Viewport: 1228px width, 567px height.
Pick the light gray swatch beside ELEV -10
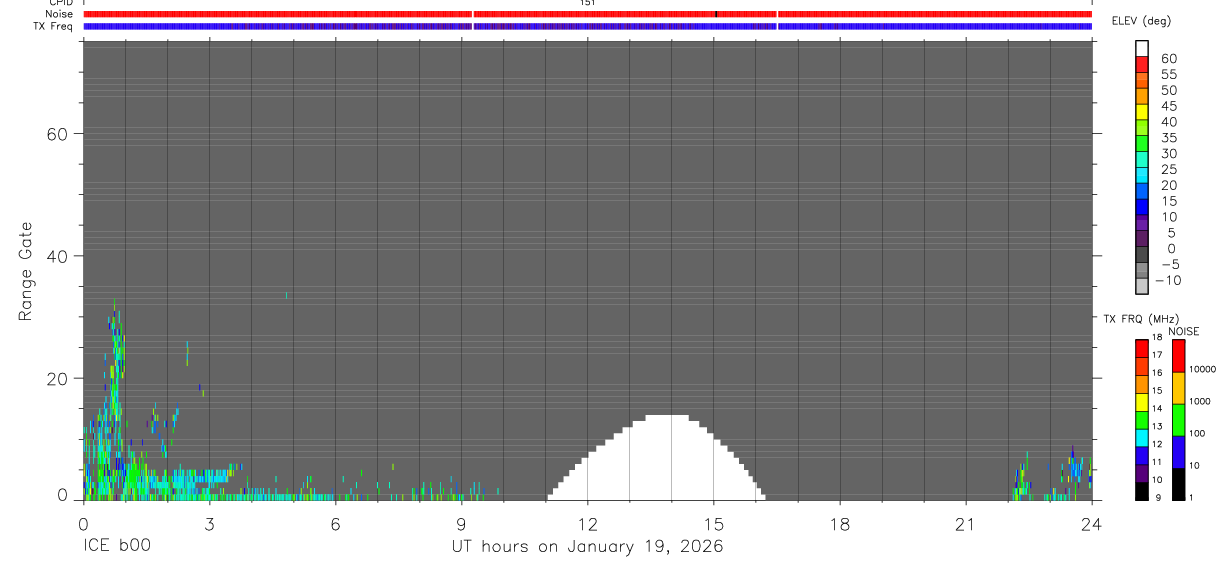[1142, 286]
